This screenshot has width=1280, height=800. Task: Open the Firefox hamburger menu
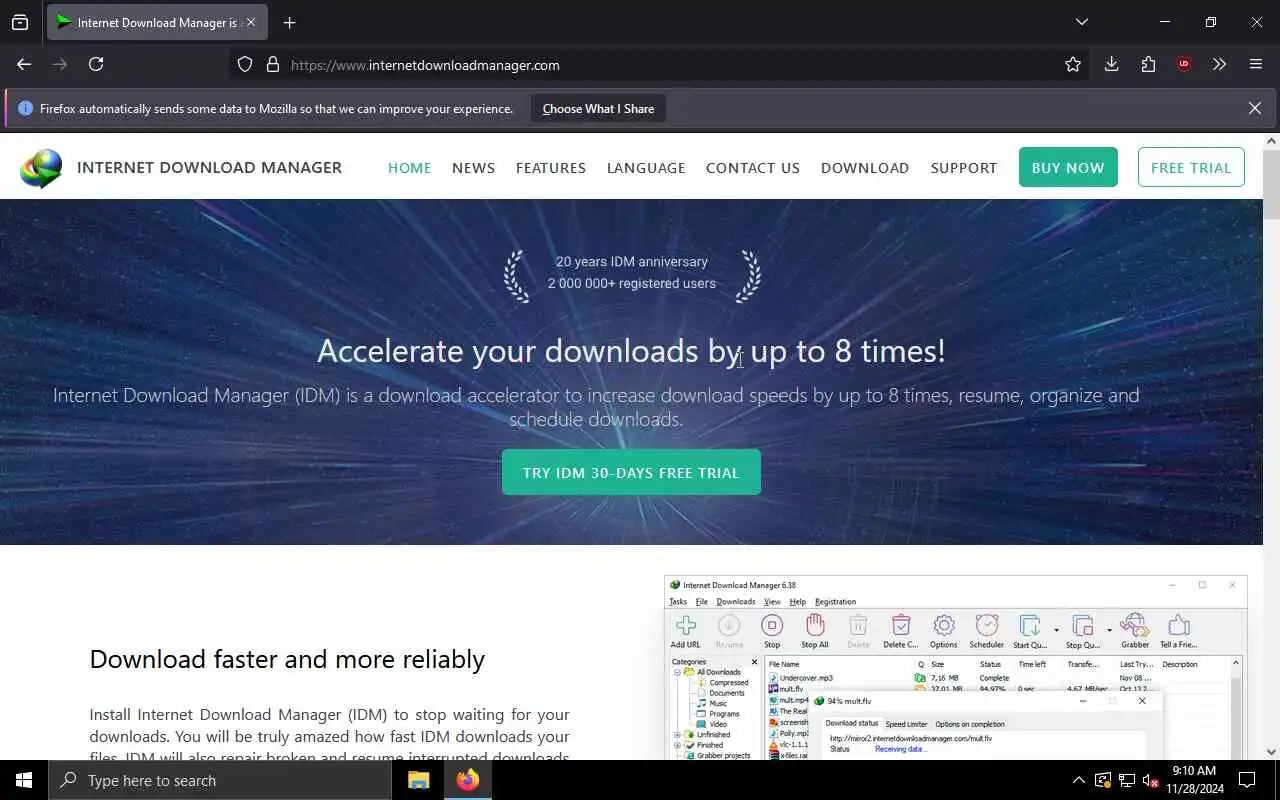coord(1256,64)
